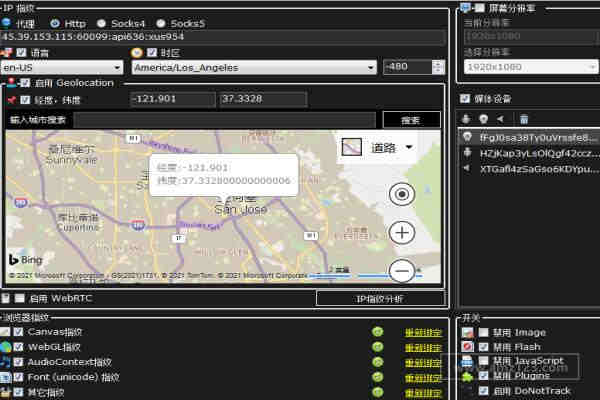Select the first media device fFgJ0sa38 entry
This screenshot has height=400, width=600.
(x=525, y=137)
